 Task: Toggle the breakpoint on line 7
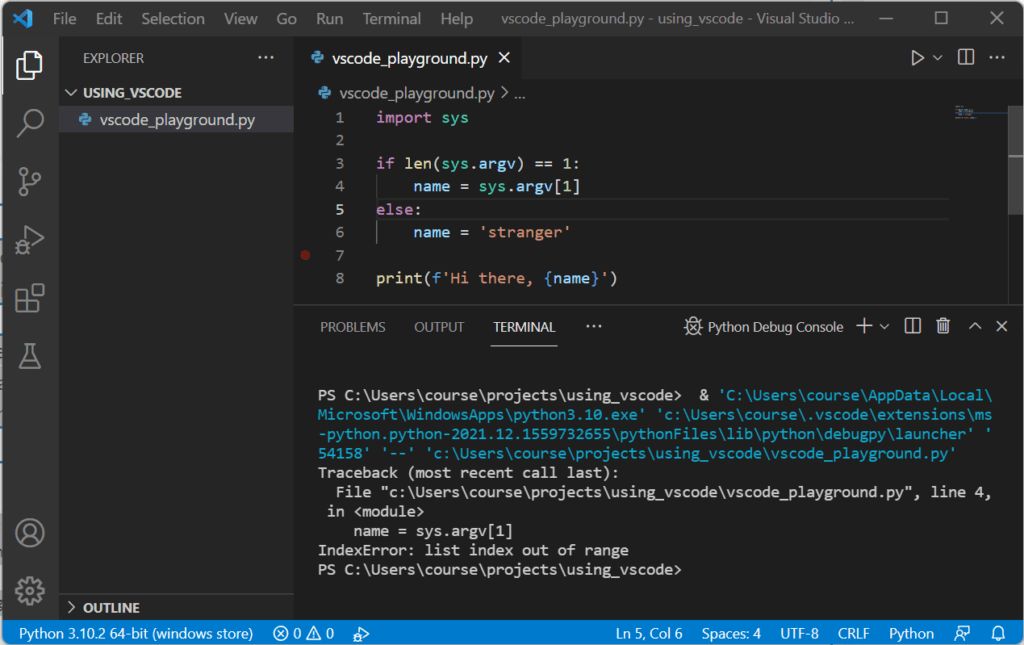click(305, 255)
